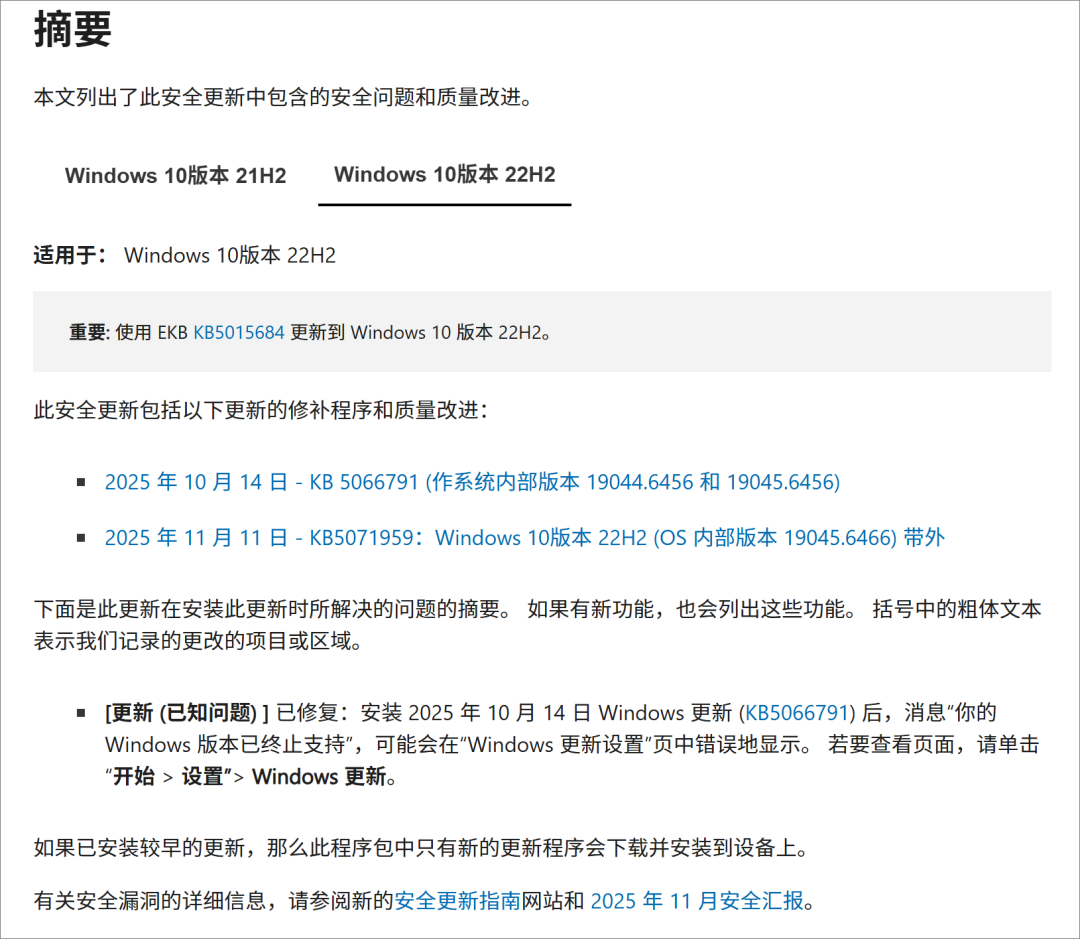Click the bold 设置 text
The height and width of the screenshot is (939, 1080).
(x=202, y=776)
